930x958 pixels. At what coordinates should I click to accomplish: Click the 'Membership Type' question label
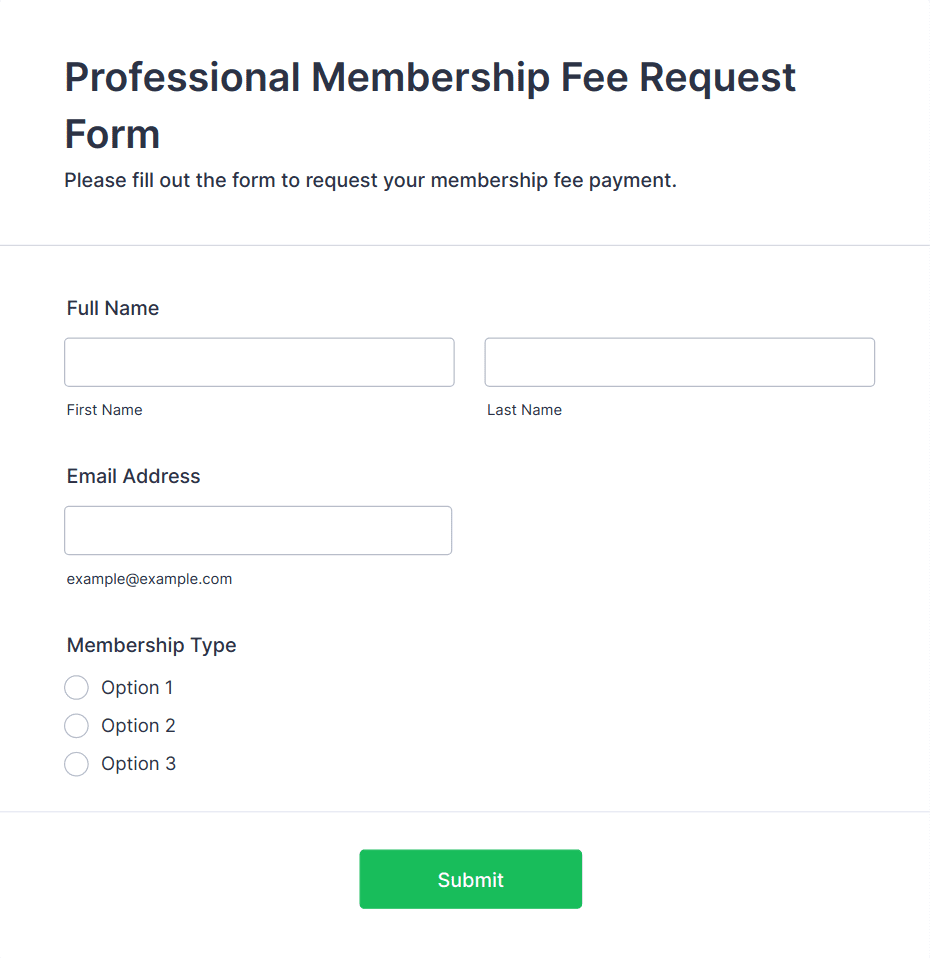(x=152, y=645)
